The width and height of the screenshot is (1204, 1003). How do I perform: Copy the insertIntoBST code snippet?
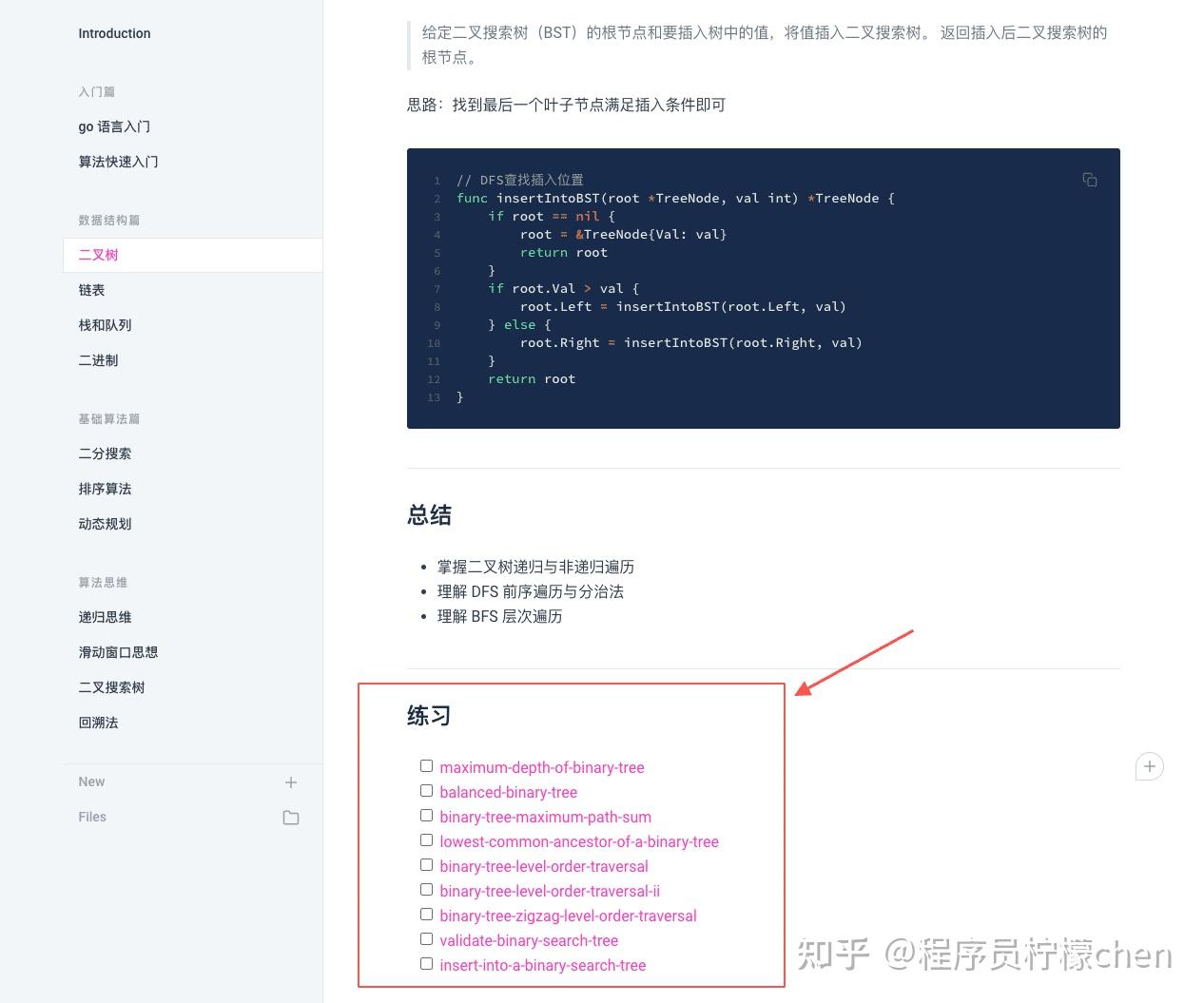1089,180
